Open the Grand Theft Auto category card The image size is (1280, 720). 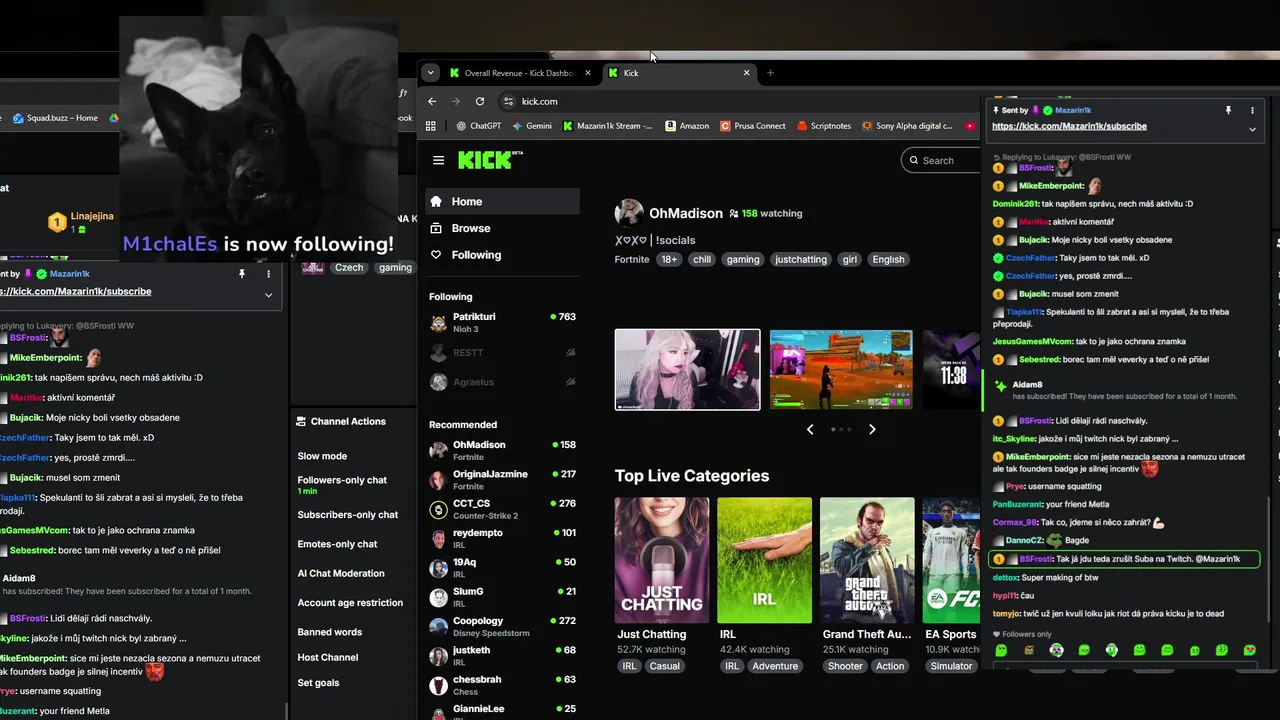pos(867,560)
